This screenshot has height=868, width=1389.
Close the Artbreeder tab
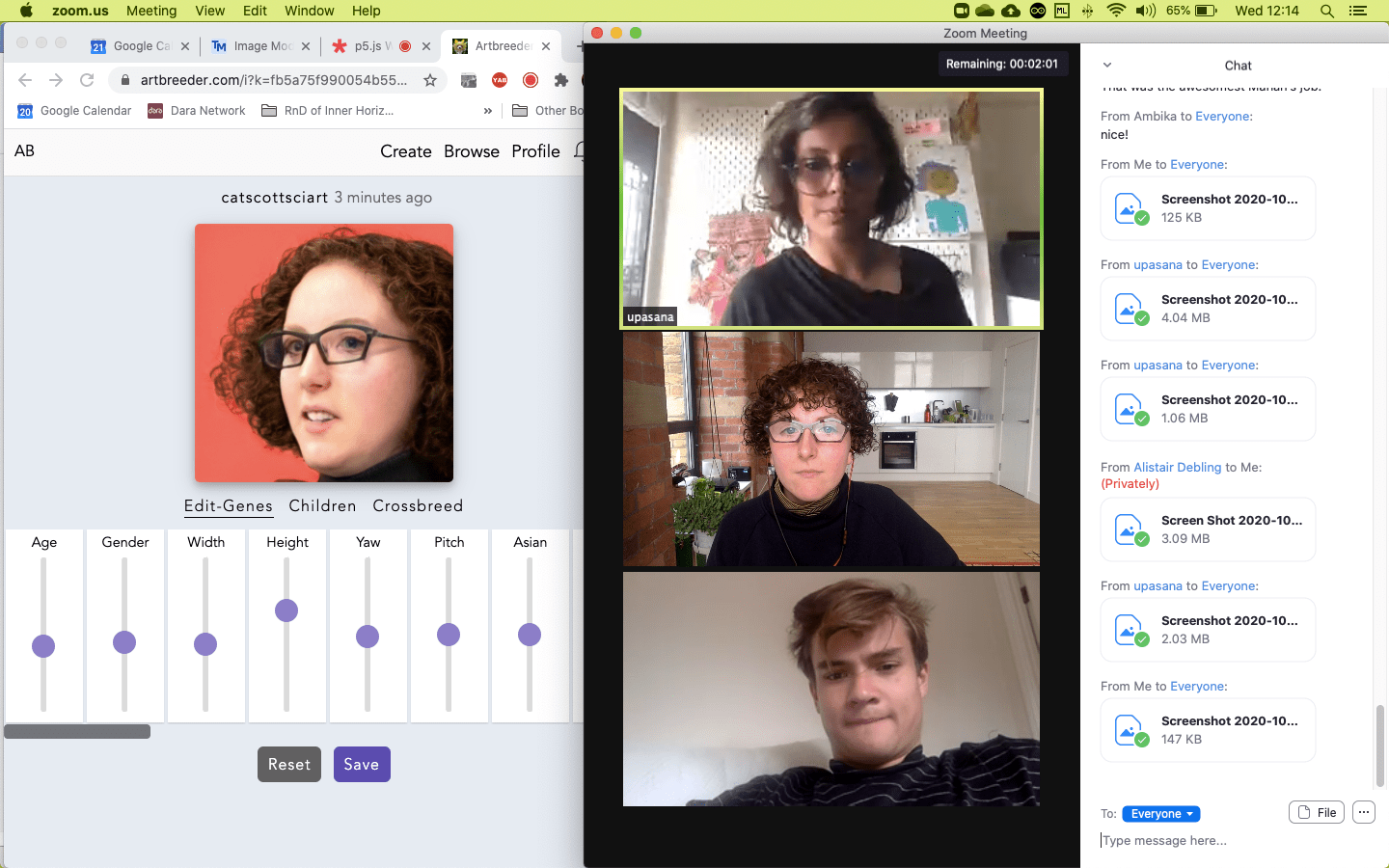tap(546, 46)
